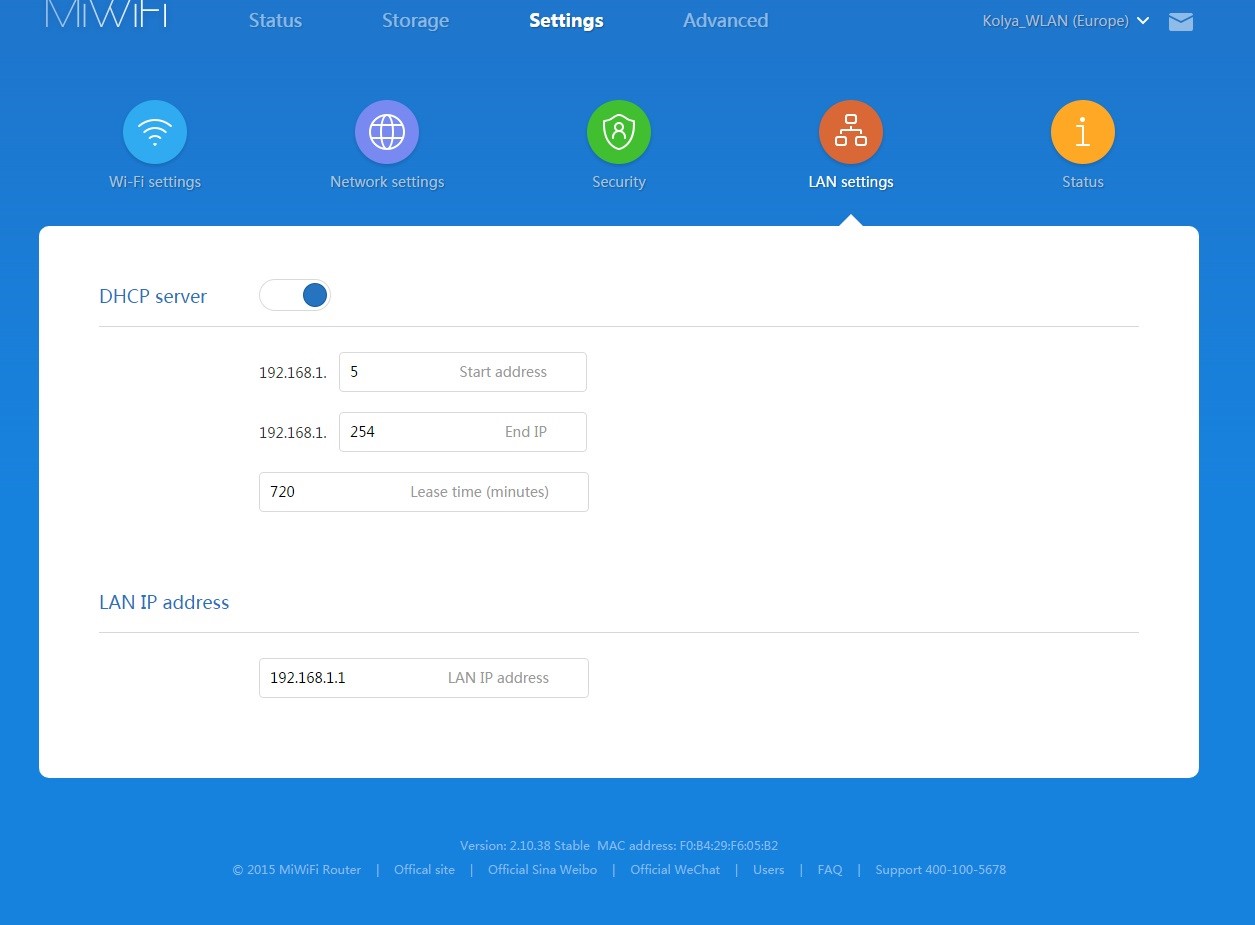Expand the Kolya_WLAN (Europe) dropdown
The height and width of the screenshot is (925, 1255).
(x=1066, y=21)
